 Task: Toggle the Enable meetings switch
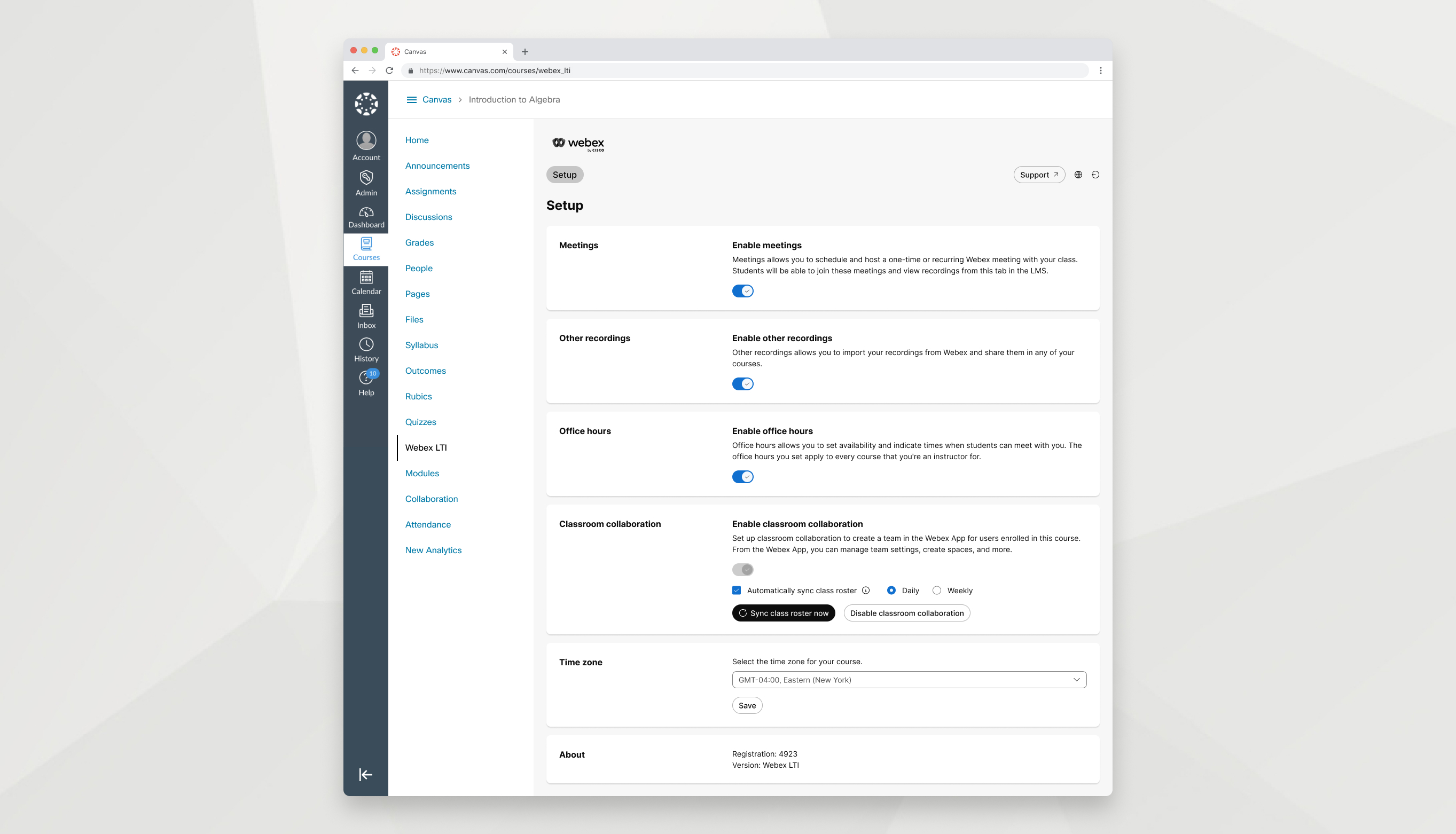click(x=742, y=290)
